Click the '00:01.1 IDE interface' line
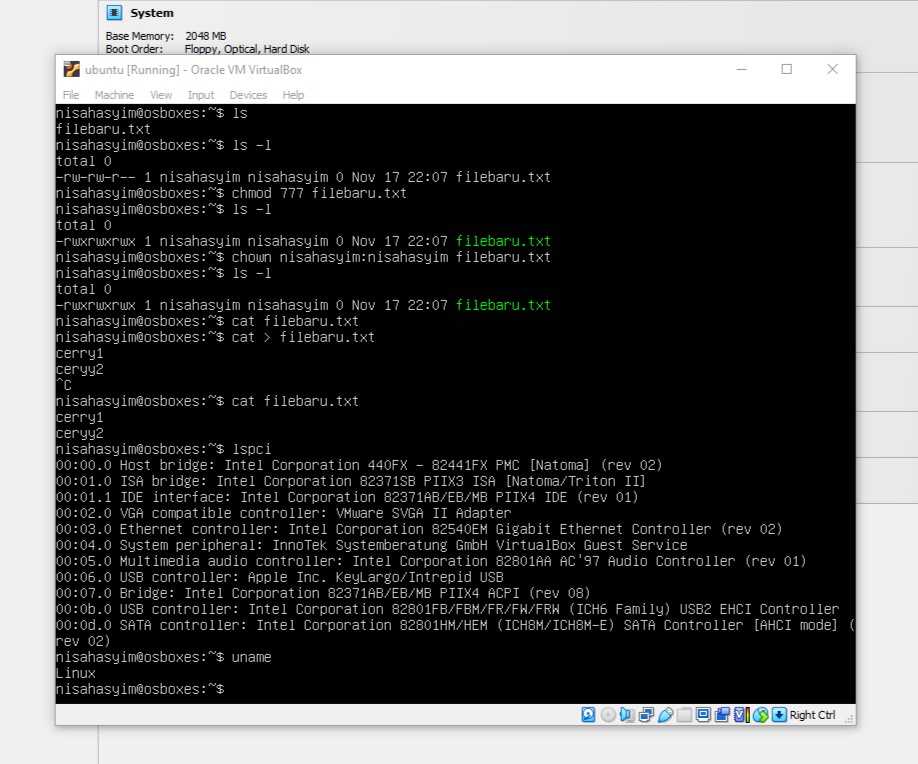Screen dimensions: 918x764 tap(347, 497)
